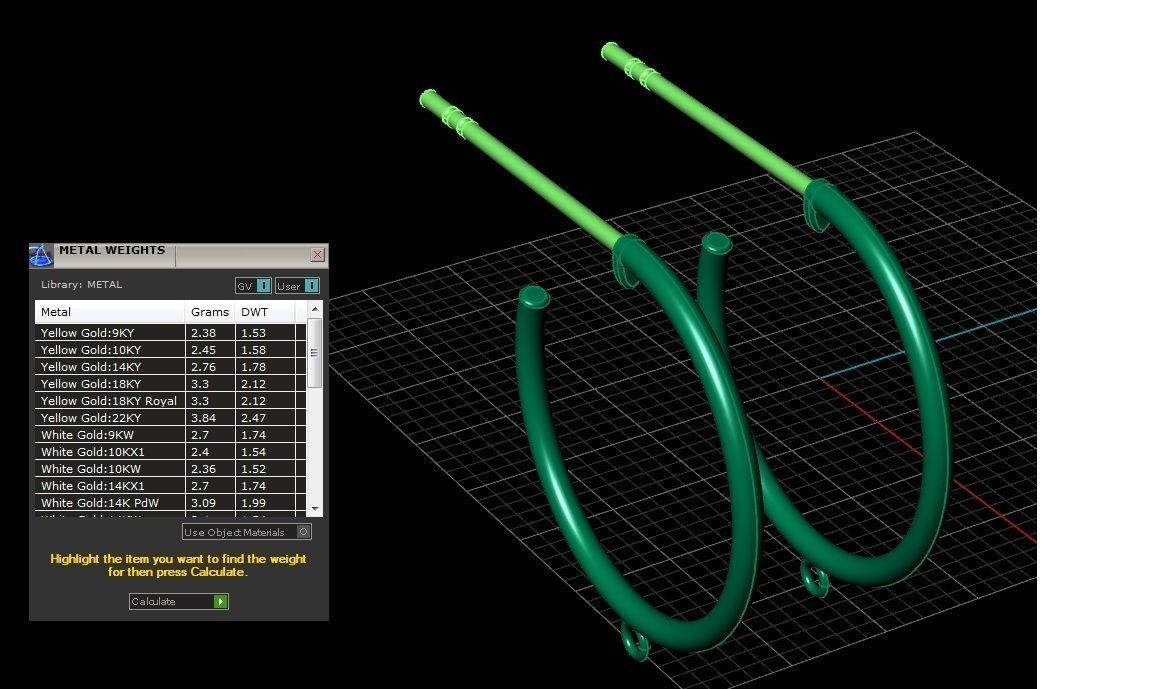Click the 2.36 grams value

point(203,468)
